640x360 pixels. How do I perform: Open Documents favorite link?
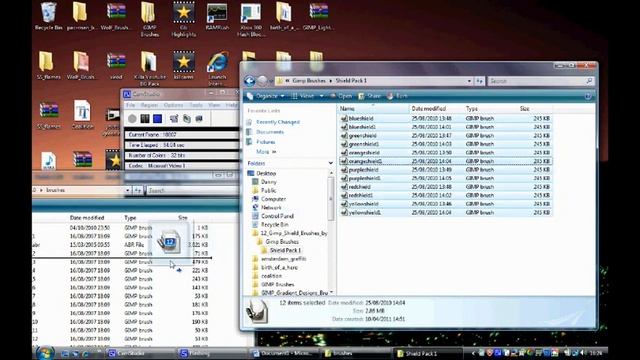[x=270, y=132]
